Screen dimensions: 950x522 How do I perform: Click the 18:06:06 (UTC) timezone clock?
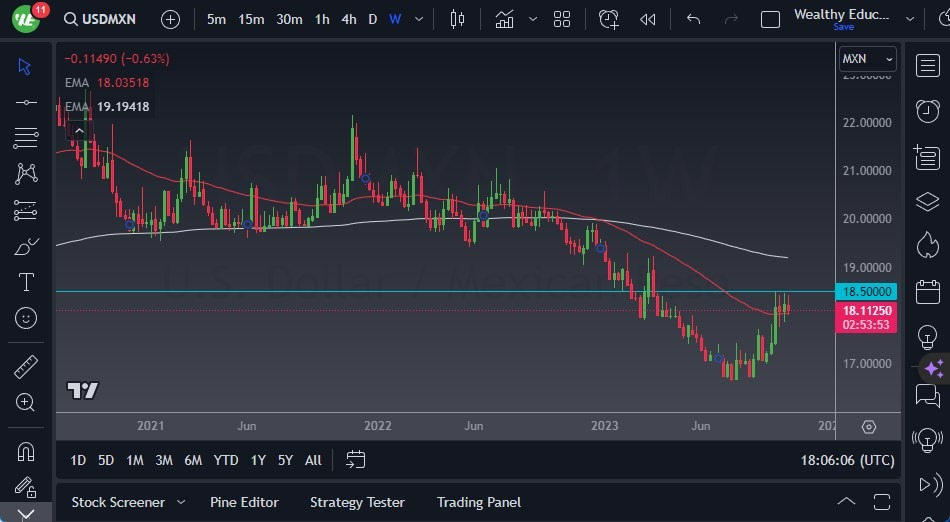coord(848,460)
